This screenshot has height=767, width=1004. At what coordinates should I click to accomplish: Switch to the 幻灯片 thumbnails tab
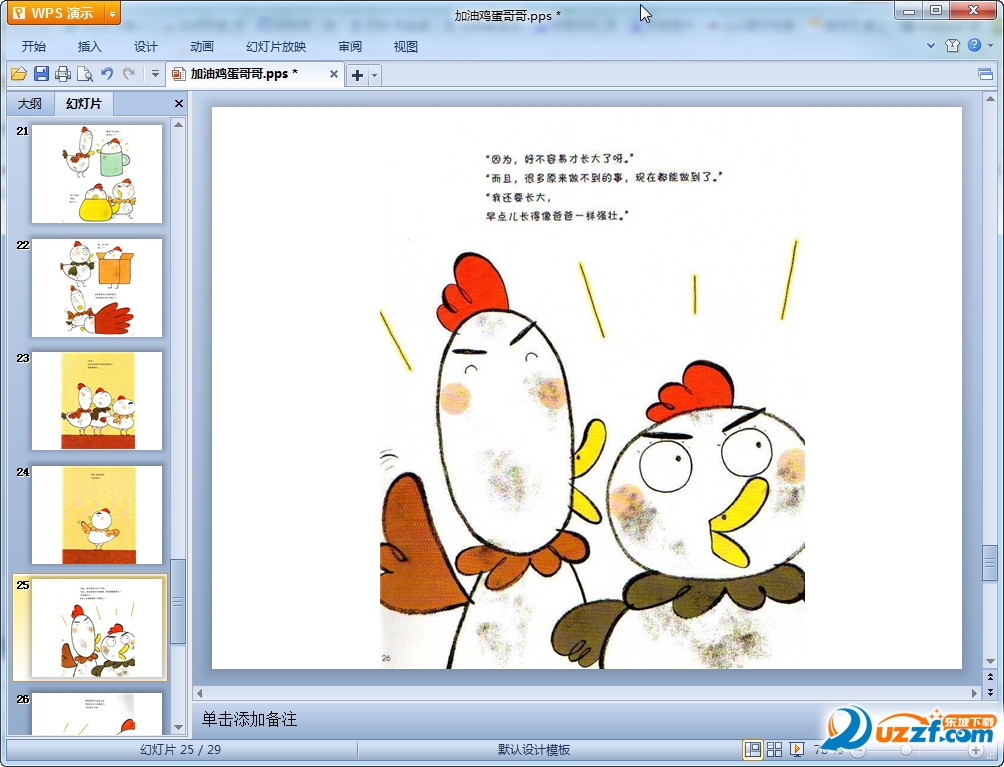[x=84, y=103]
